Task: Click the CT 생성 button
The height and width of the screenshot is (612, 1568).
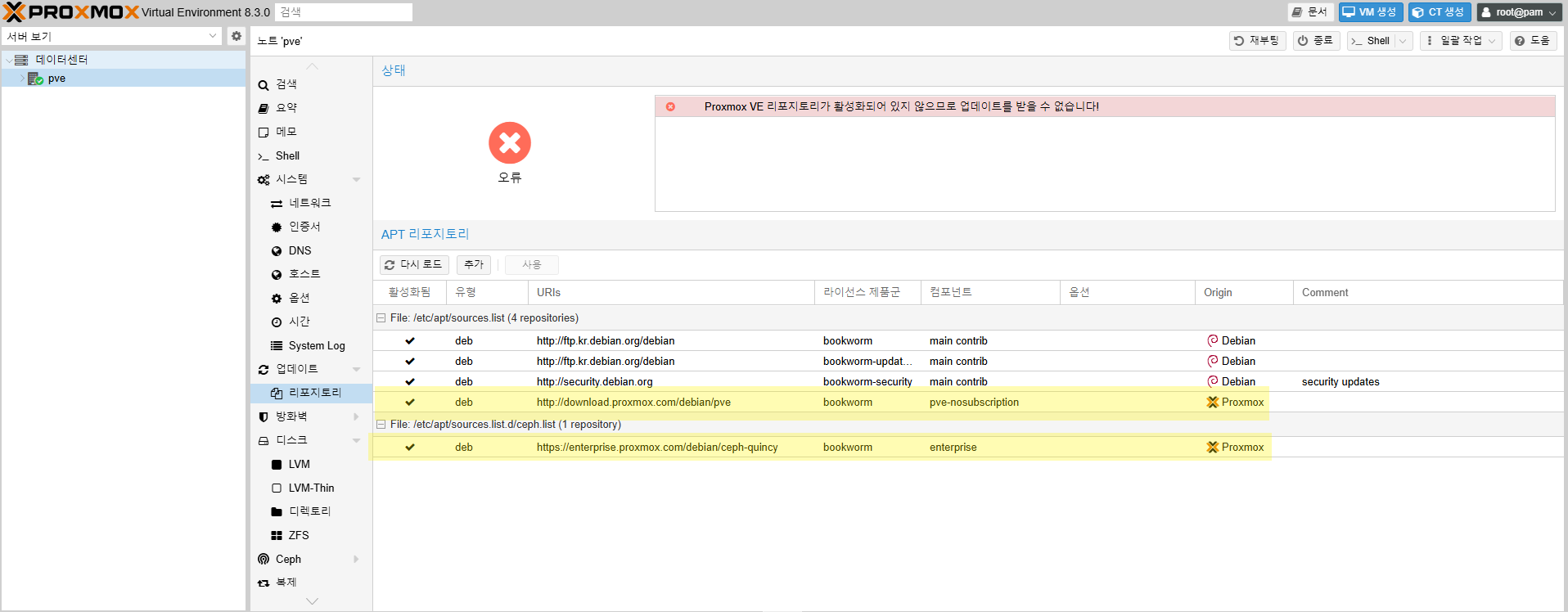Action: (1440, 12)
